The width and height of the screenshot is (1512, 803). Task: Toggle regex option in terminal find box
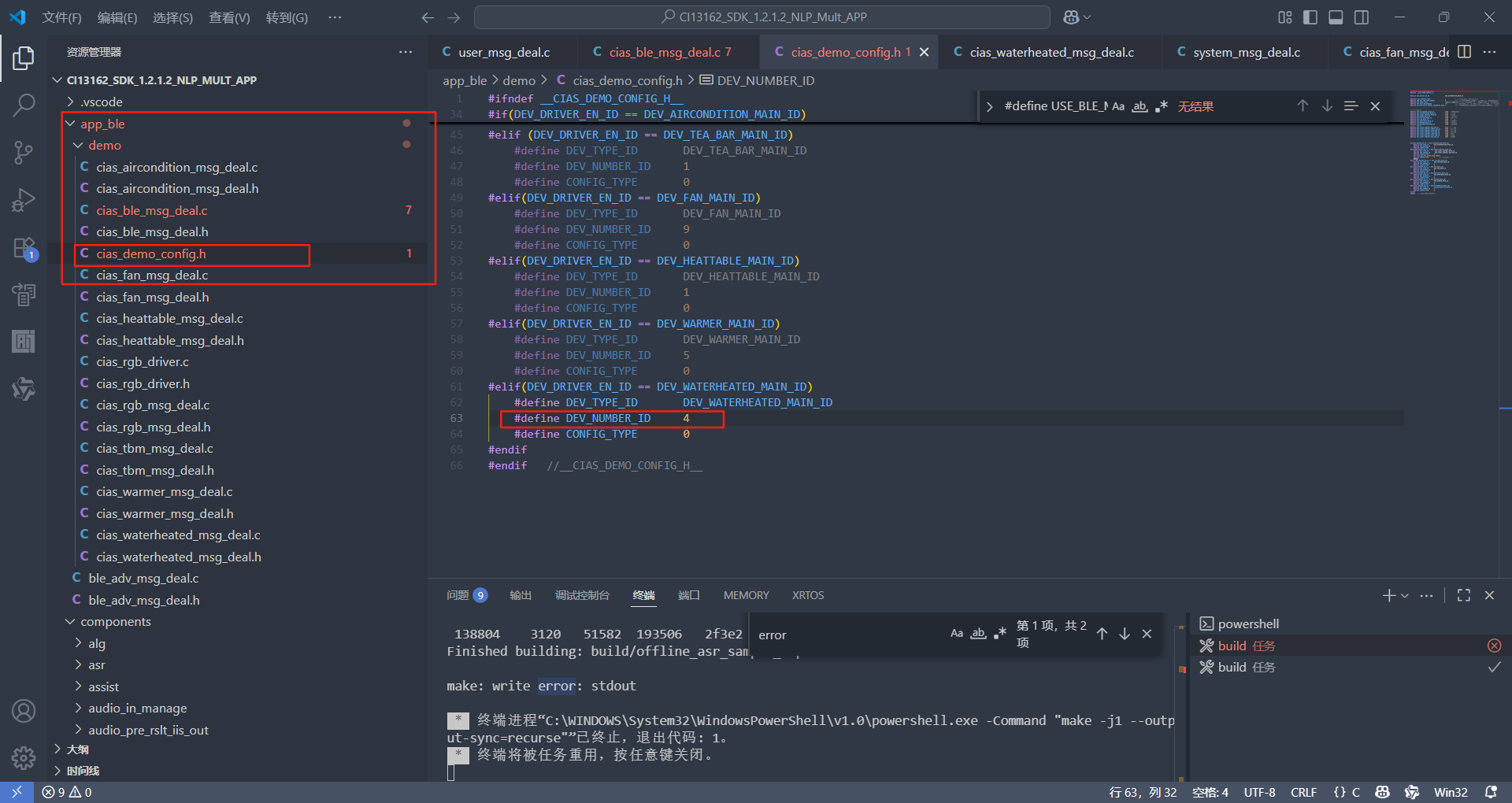point(1000,634)
